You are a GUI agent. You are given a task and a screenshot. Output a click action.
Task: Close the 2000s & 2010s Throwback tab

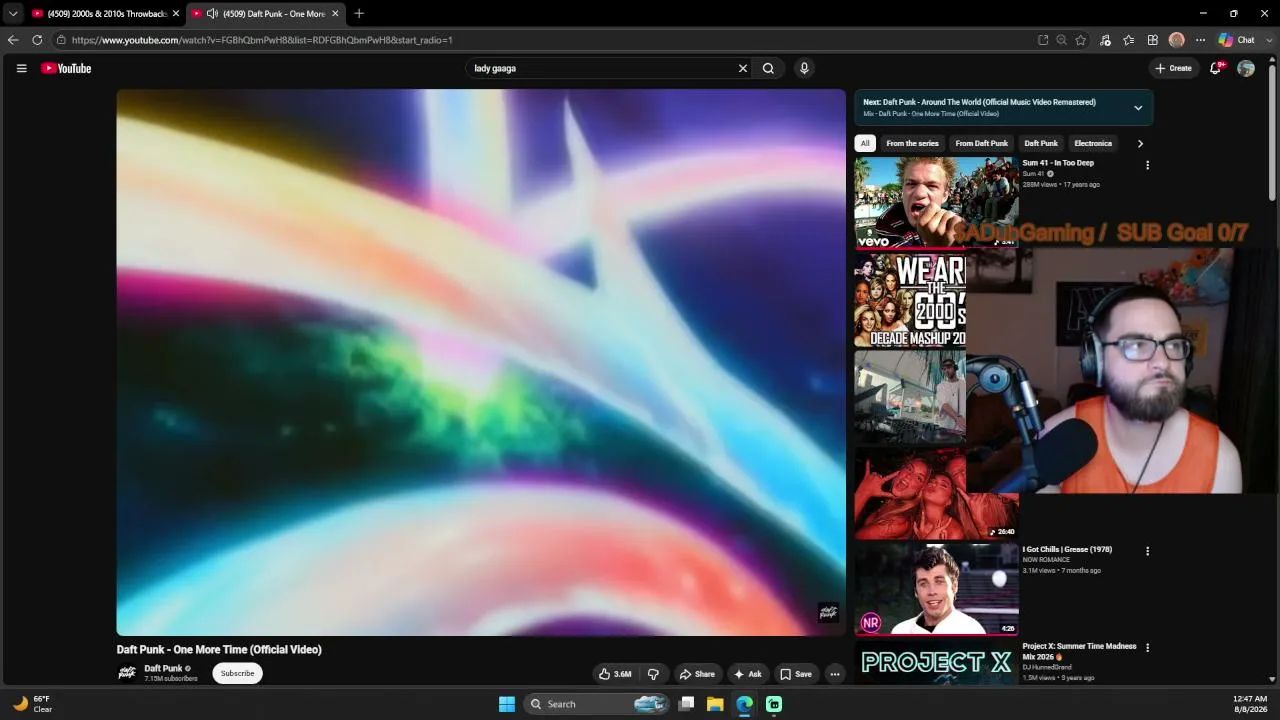coord(176,14)
